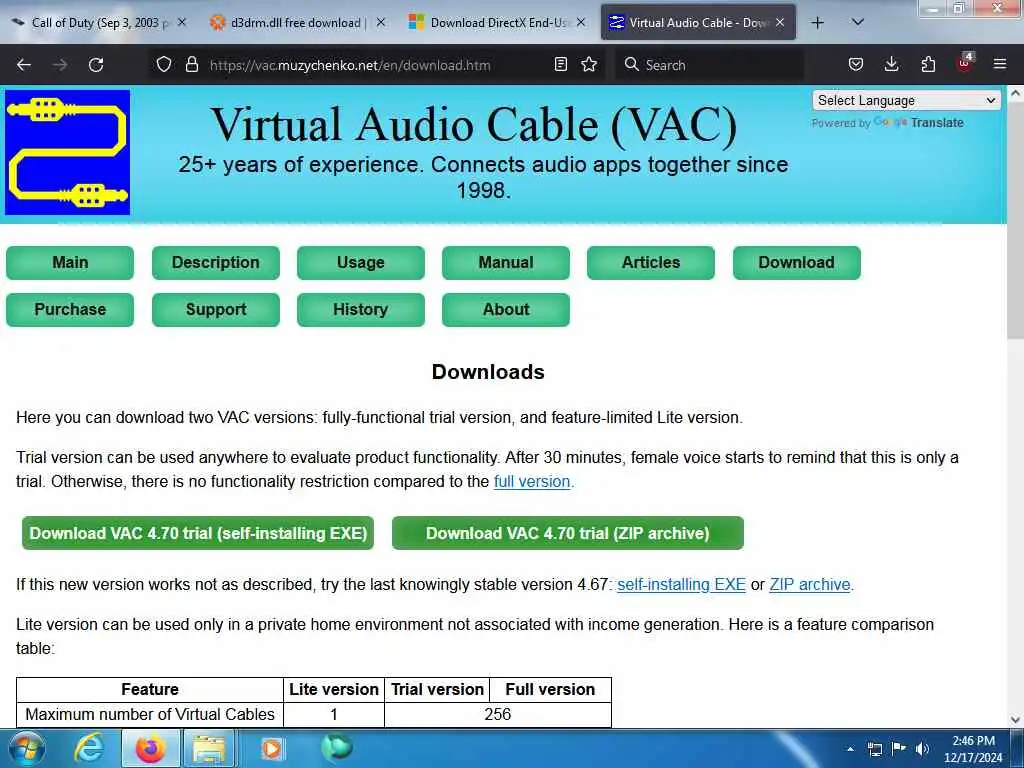Open the About page button
Screen dimensions: 1024x768
(505, 310)
